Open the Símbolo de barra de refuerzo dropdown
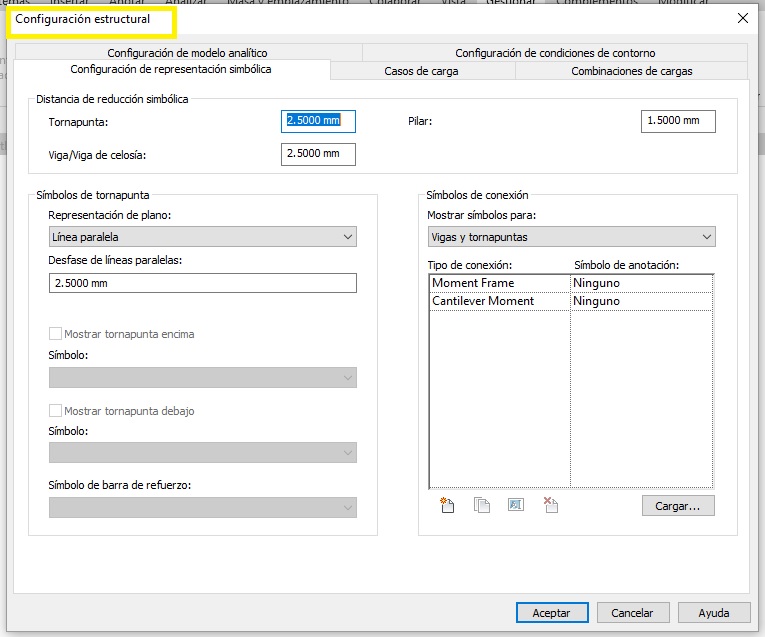Viewport: 765px width, 637px height. [x=202, y=508]
